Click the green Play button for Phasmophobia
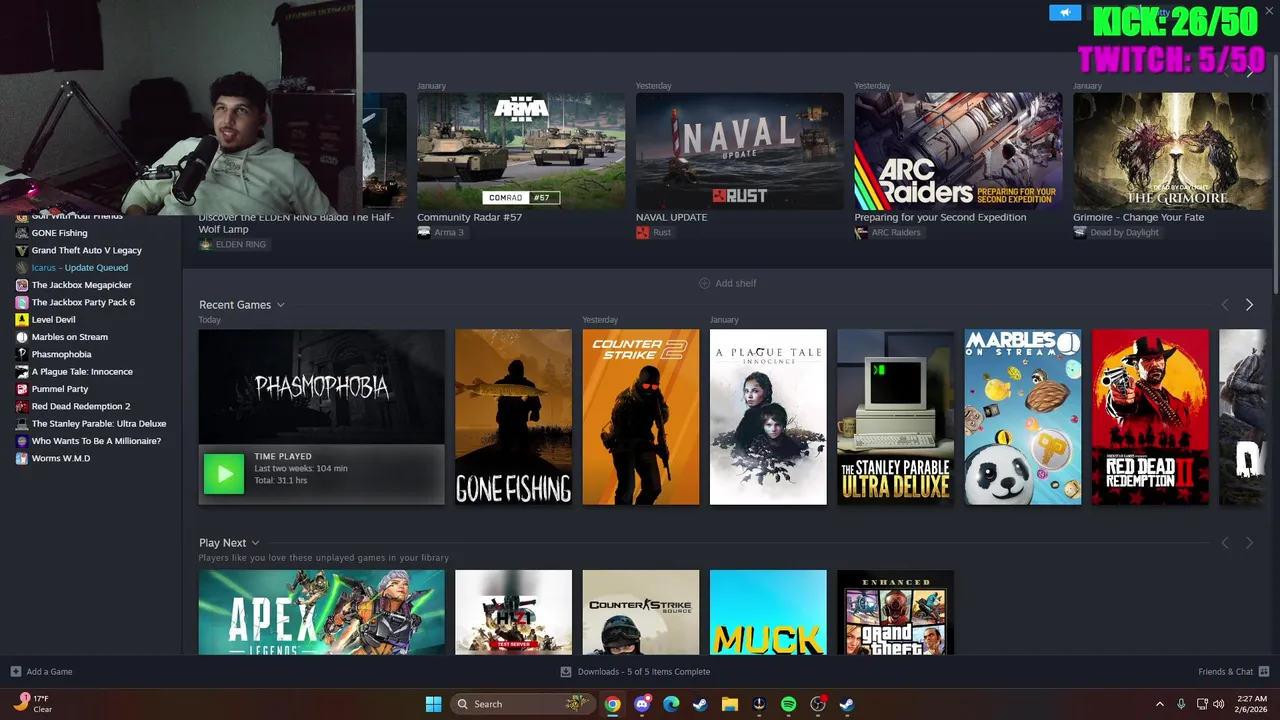 [x=224, y=474]
